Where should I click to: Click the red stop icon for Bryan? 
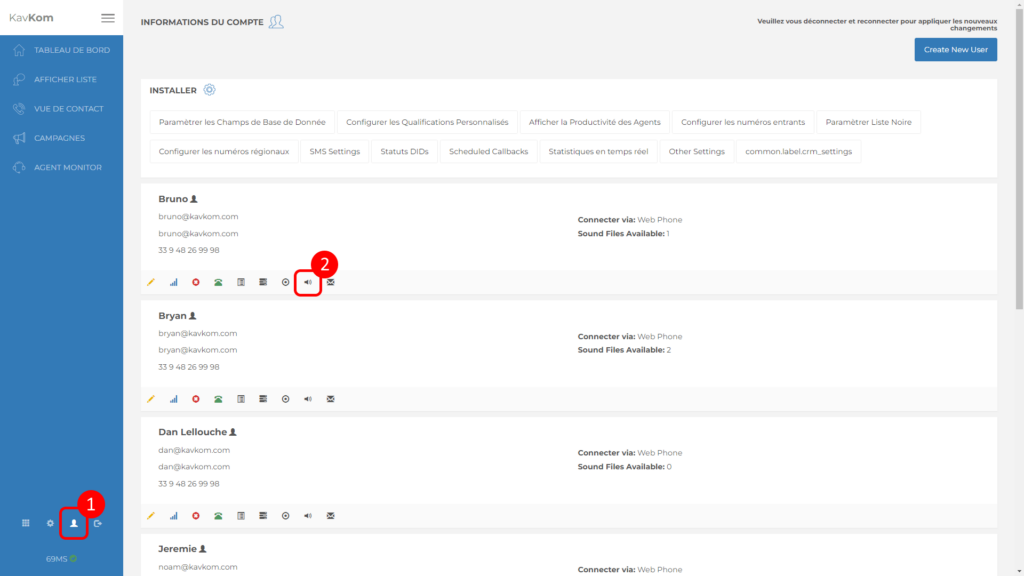click(196, 399)
